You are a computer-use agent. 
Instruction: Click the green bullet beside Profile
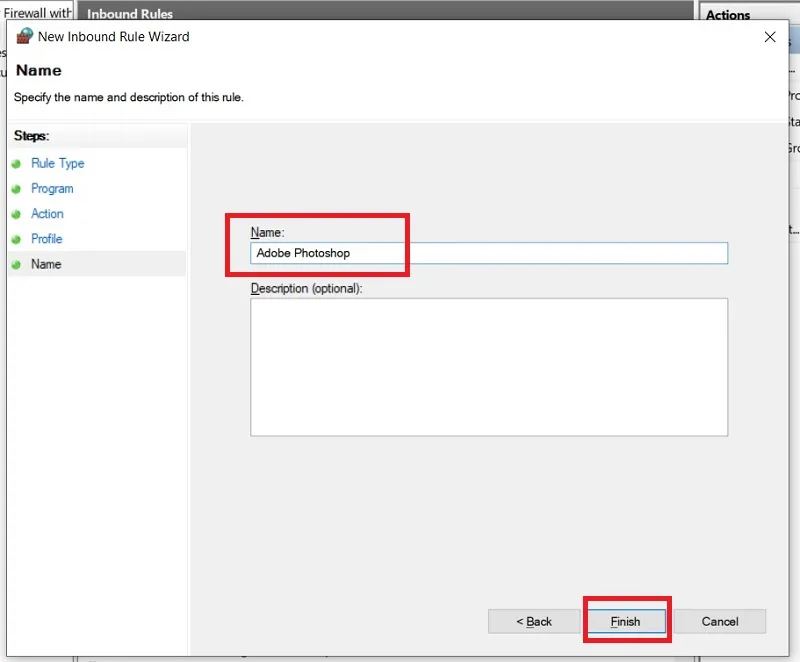pyautogui.click(x=16, y=239)
